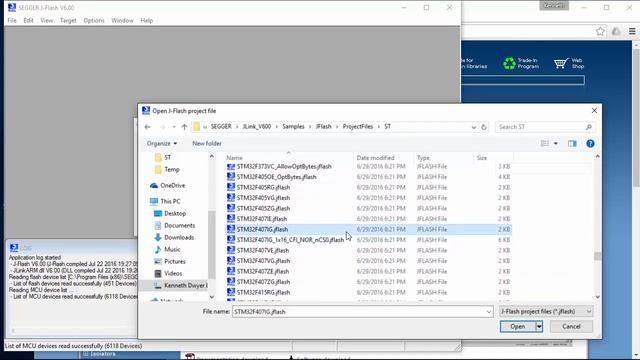Viewport: 640px width, 360px height.
Task: Sort files by Size column header
Action: (x=482, y=158)
